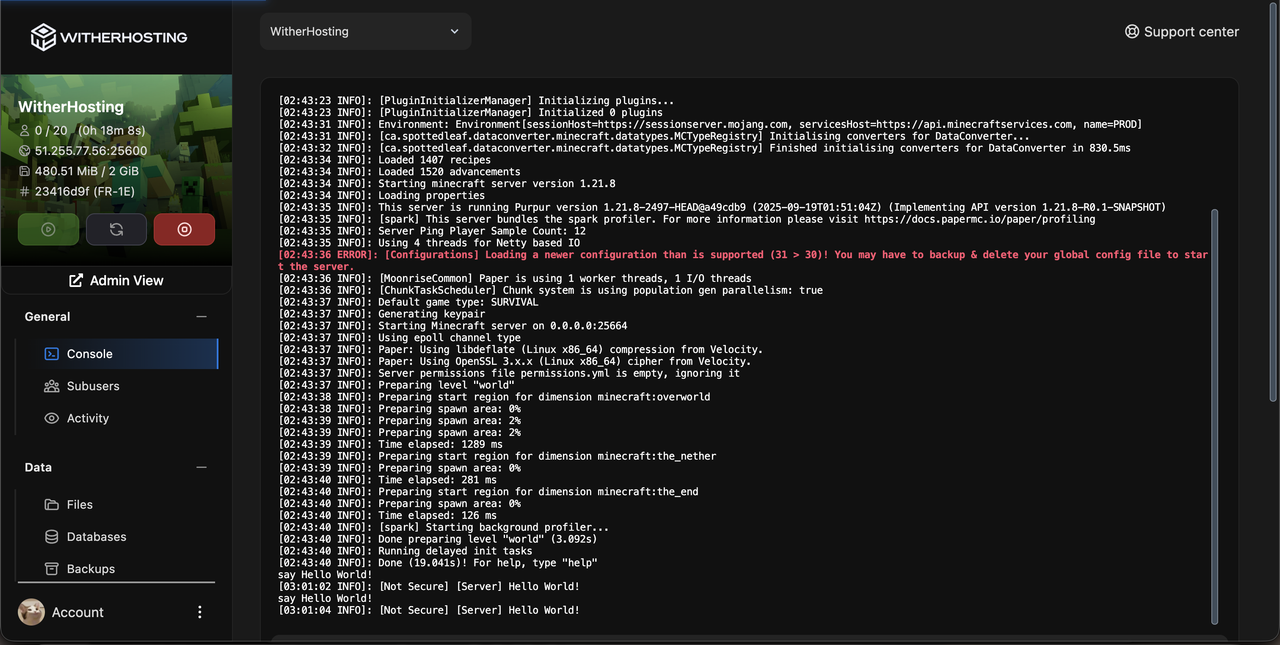
Task: Click the '[03:01:04 INFO]' Hello World log line
Action: (x=429, y=610)
